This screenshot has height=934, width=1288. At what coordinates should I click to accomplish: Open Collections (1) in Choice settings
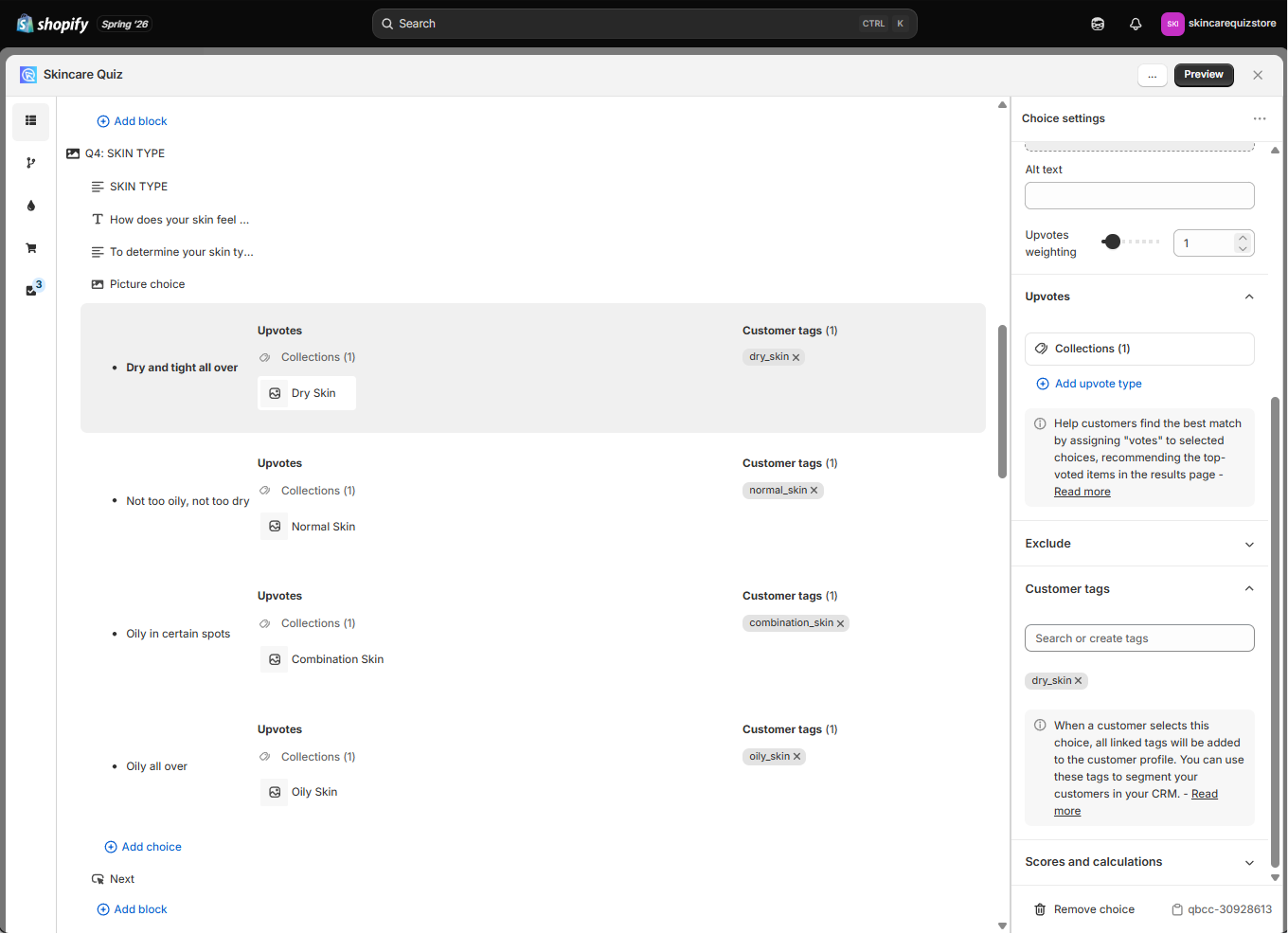point(1139,349)
